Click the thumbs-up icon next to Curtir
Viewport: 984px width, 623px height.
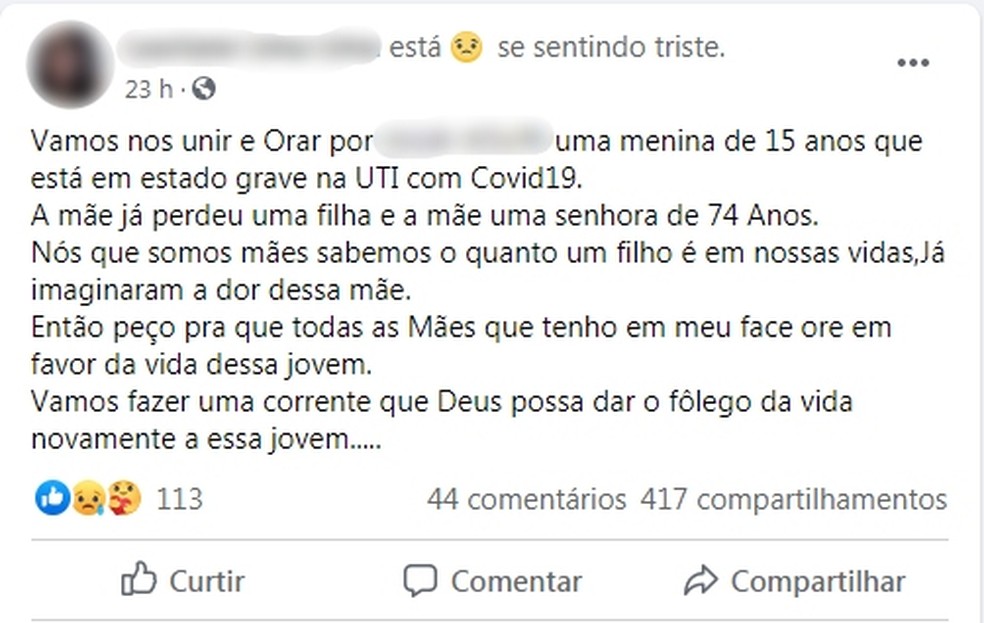pos(140,579)
